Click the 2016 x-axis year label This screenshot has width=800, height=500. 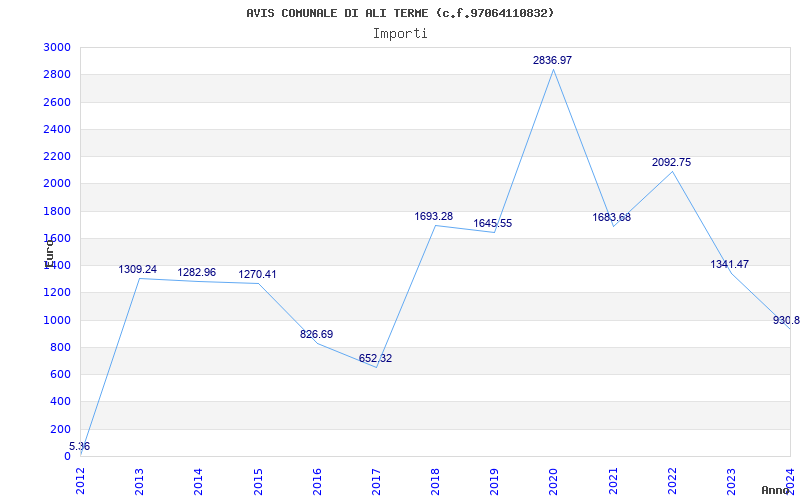click(x=317, y=481)
